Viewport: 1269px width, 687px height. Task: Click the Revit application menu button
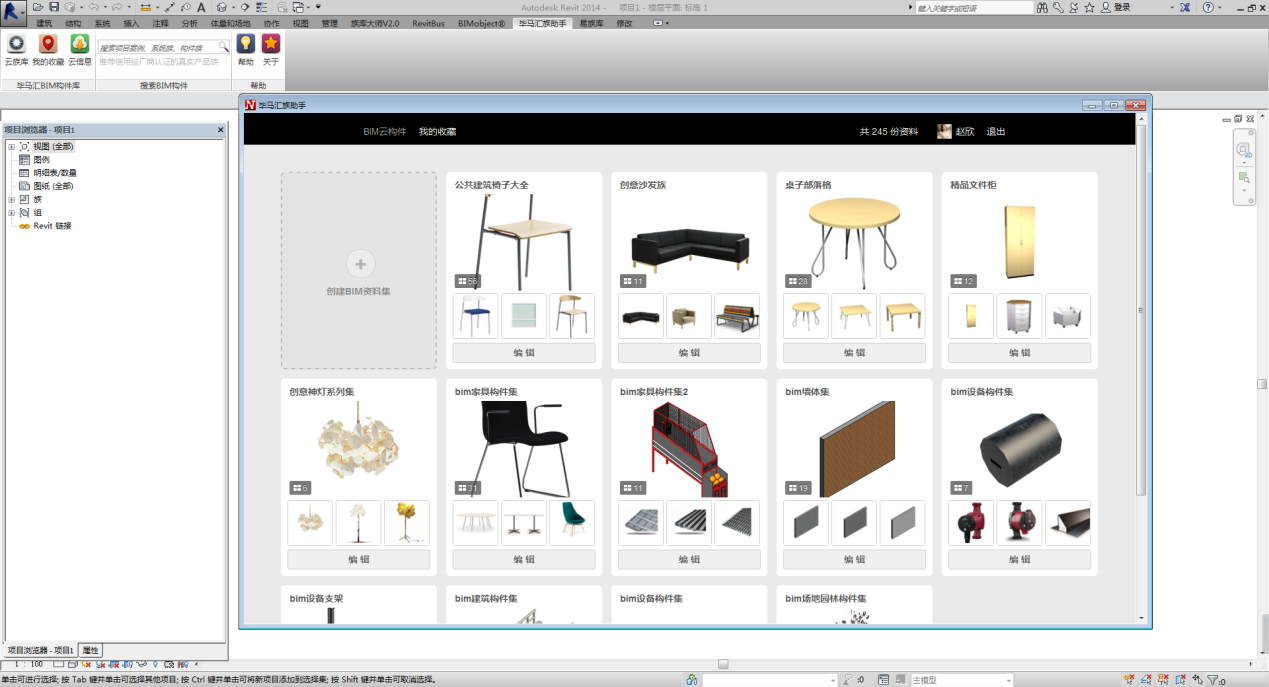coord(14,12)
